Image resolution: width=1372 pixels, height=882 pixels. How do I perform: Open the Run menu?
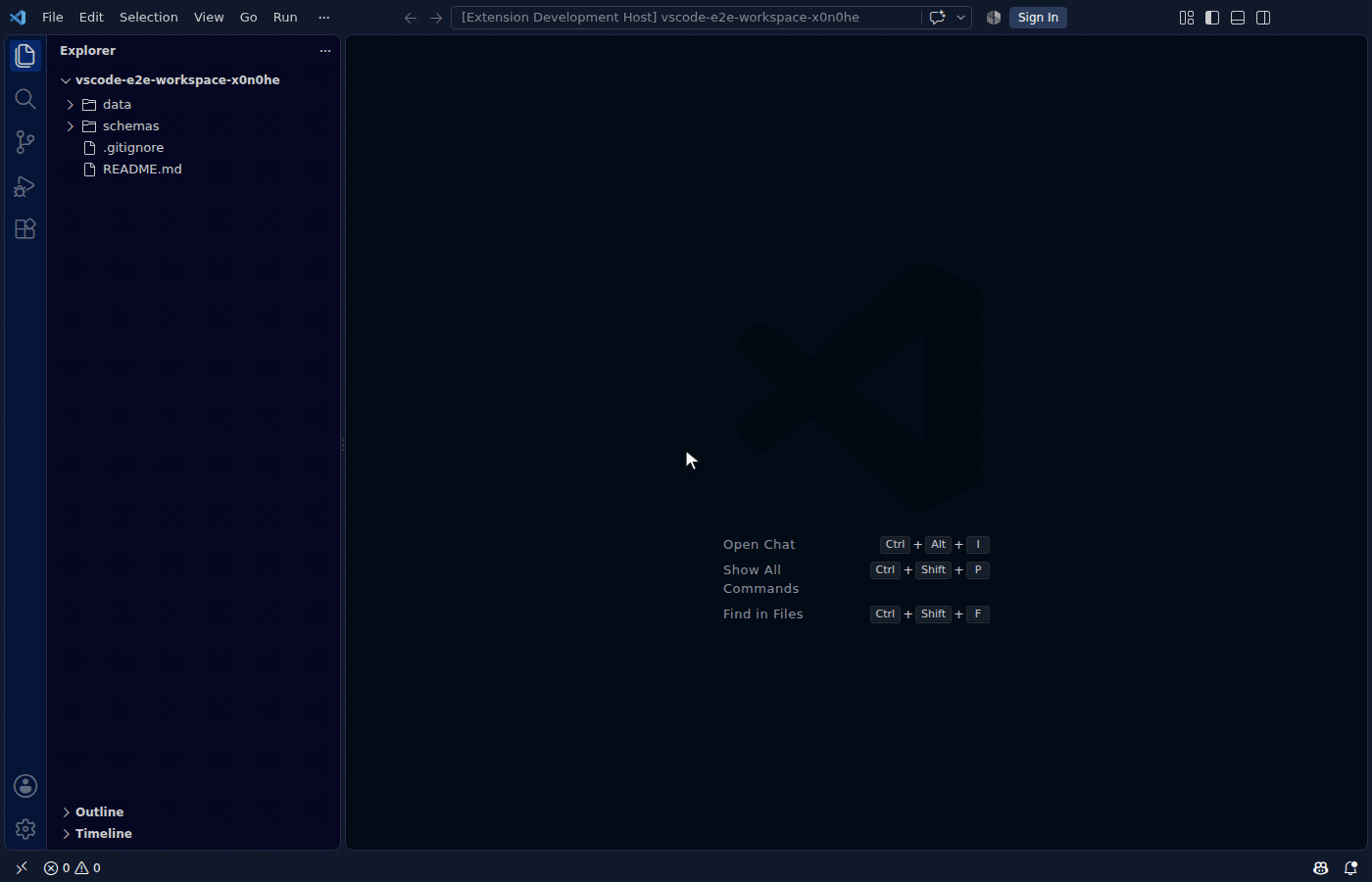click(x=285, y=18)
